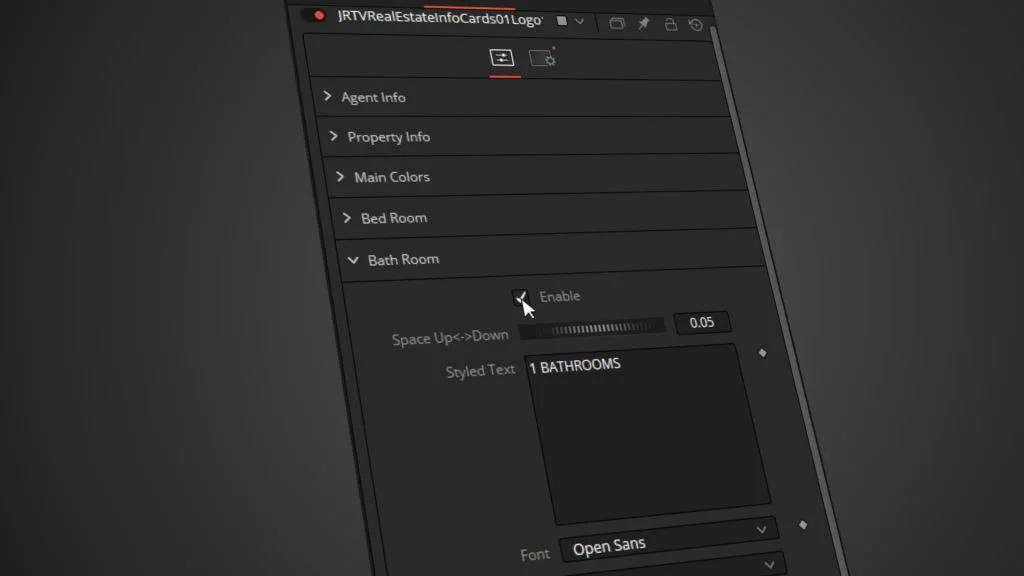Click the versions window icon in header
The image size is (1024, 576).
pyautogui.click(x=616, y=24)
